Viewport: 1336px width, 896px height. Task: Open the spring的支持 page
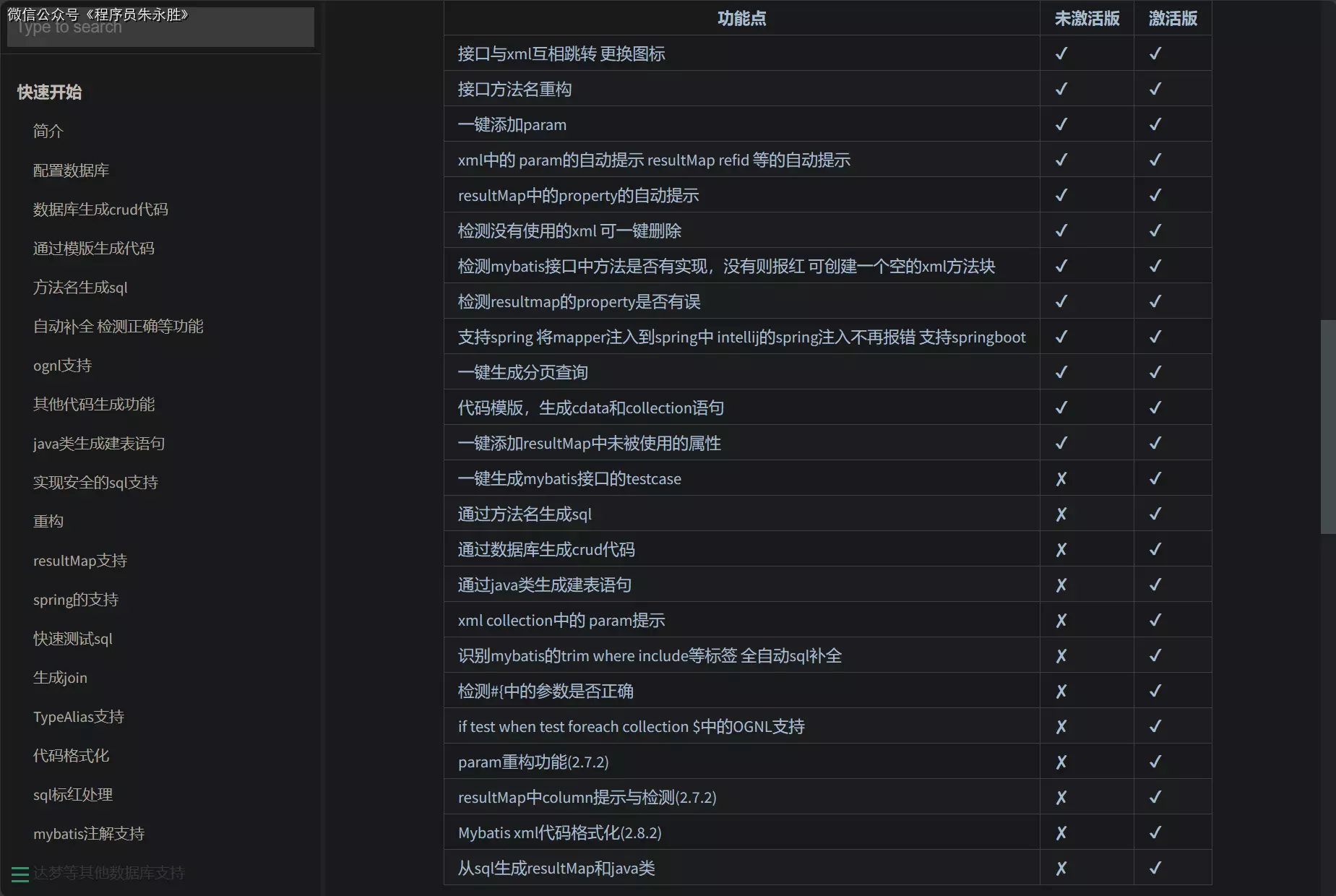(x=75, y=599)
